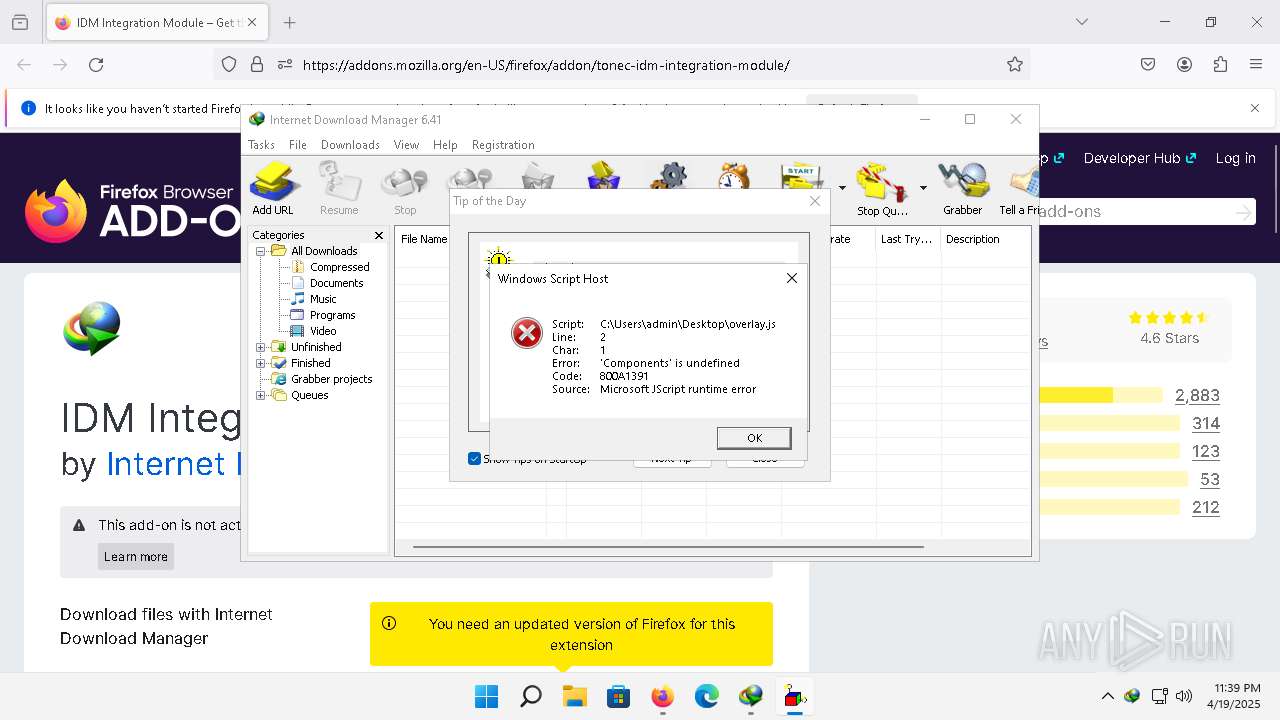Screen dimensions: 1280x720
Task: Click the Stop Queue icon in IDM toolbar
Action: [882, 188]
